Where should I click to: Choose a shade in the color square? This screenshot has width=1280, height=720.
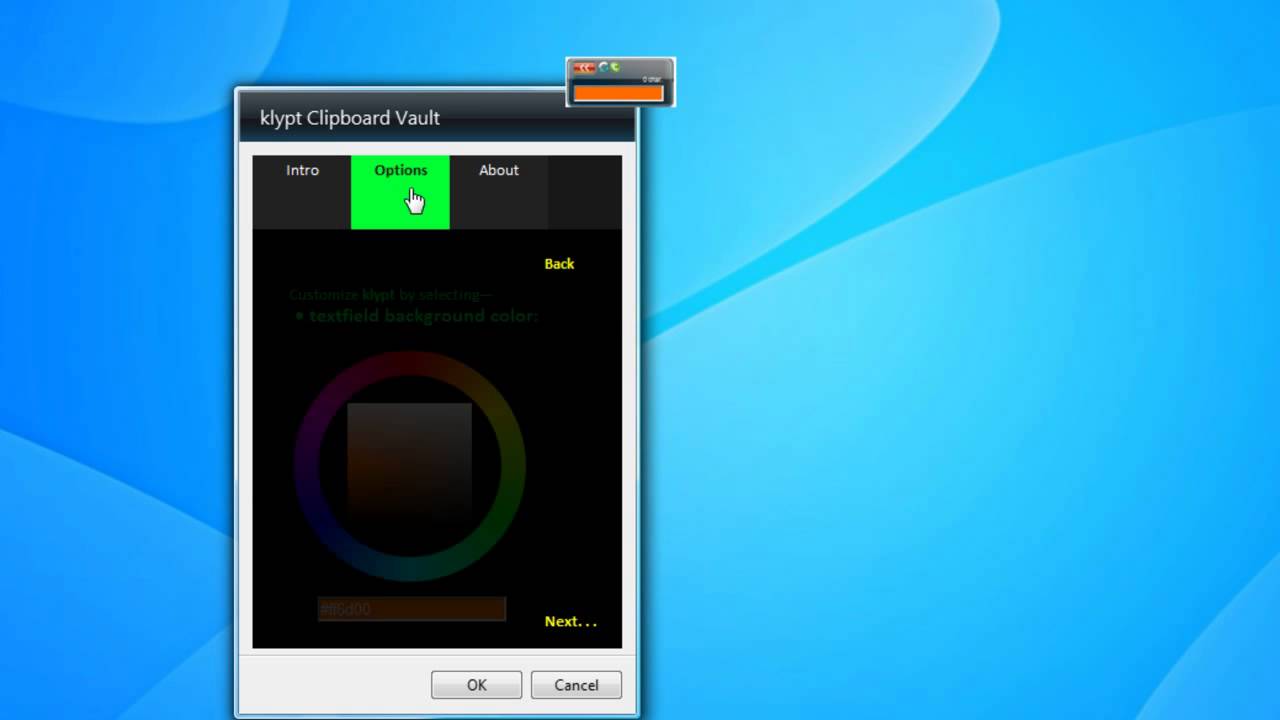click(x=409, y=466)
